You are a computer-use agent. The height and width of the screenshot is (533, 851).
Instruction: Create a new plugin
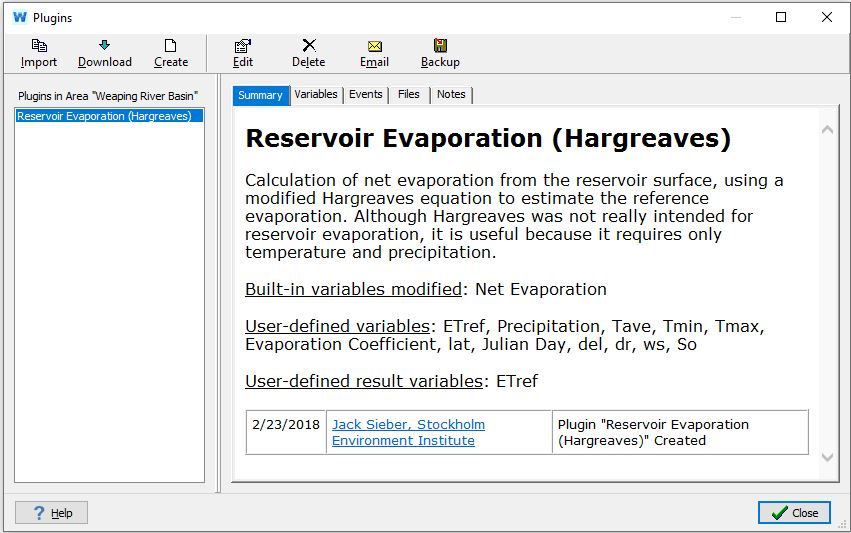pyautogui.click(x=170, y=53)
